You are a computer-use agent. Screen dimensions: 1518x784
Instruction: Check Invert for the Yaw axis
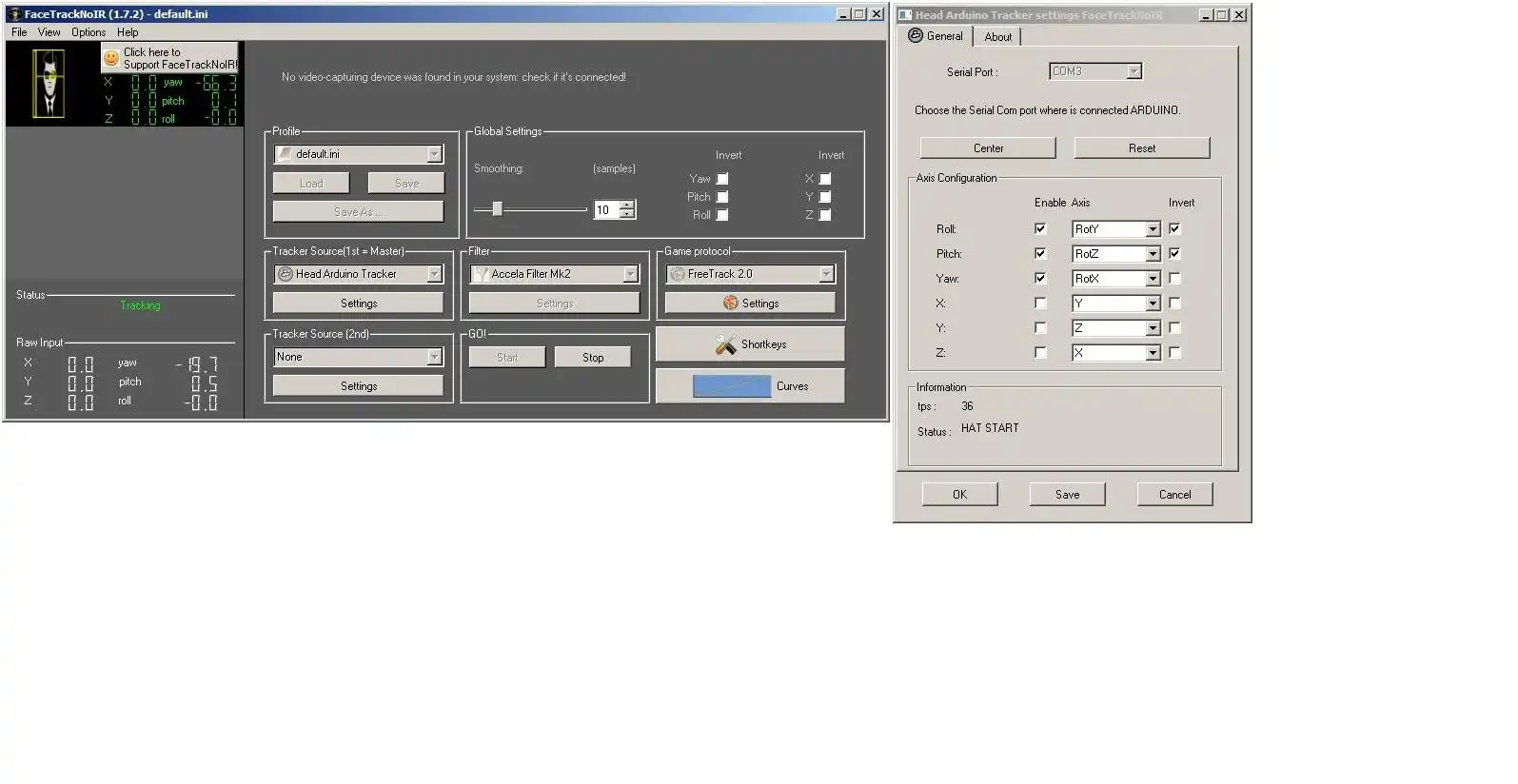pos(1174,278)
